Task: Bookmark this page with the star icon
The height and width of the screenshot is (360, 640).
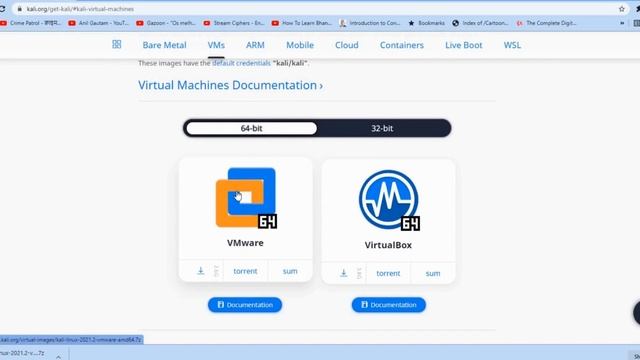Action: click(x=622, y=9)
